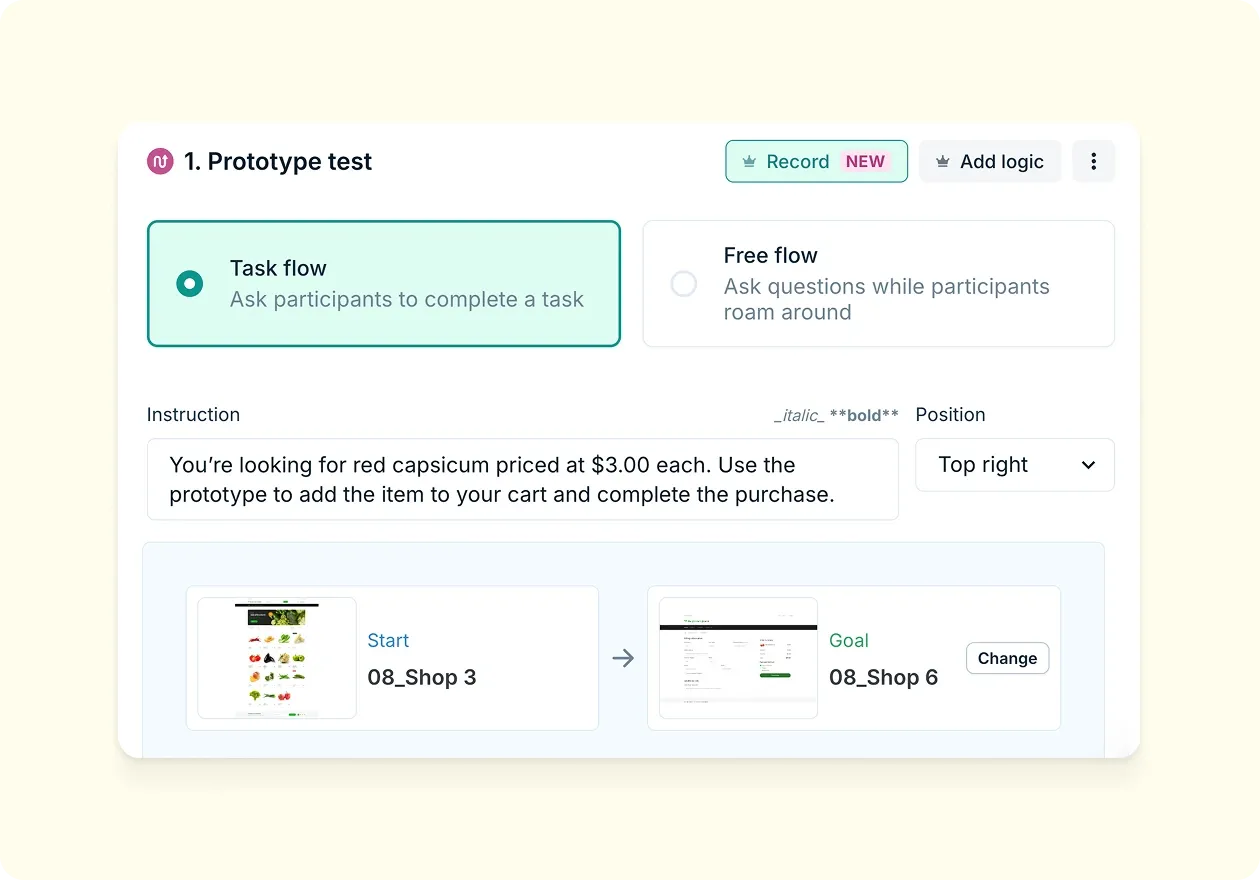1260x880 pixels.
Task: Select the Task flow option
Action: 384,283
